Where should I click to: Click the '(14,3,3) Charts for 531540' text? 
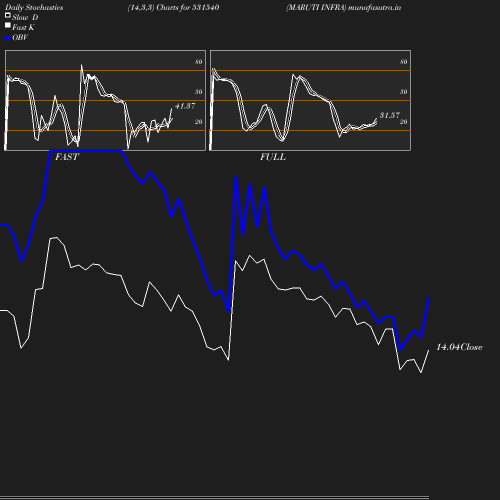pos(173,8)
